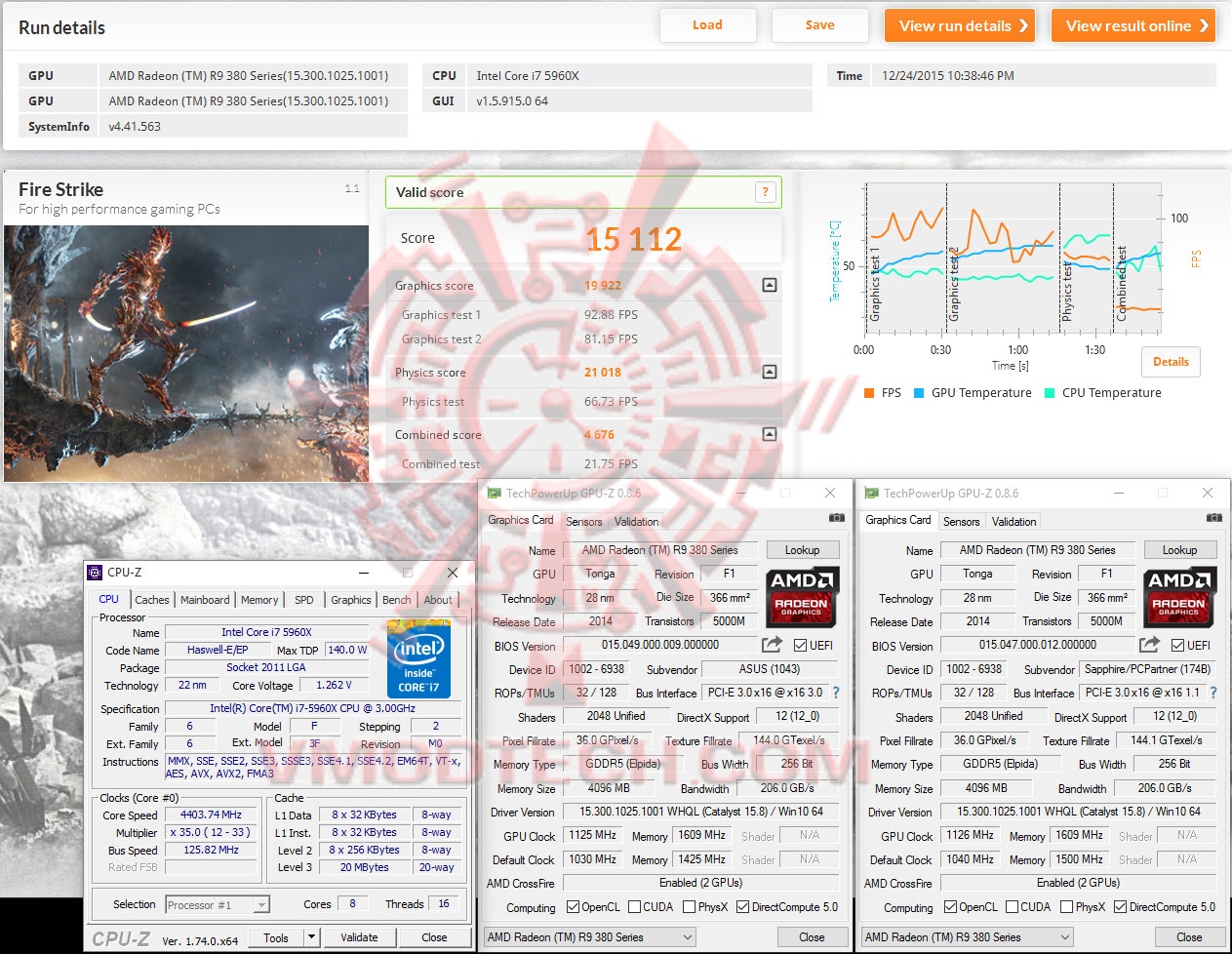Viewport: 1232px width, 954px height.
Task: Toggle PhysX checkbox in left GPU-Z
Action: point(689,907)
